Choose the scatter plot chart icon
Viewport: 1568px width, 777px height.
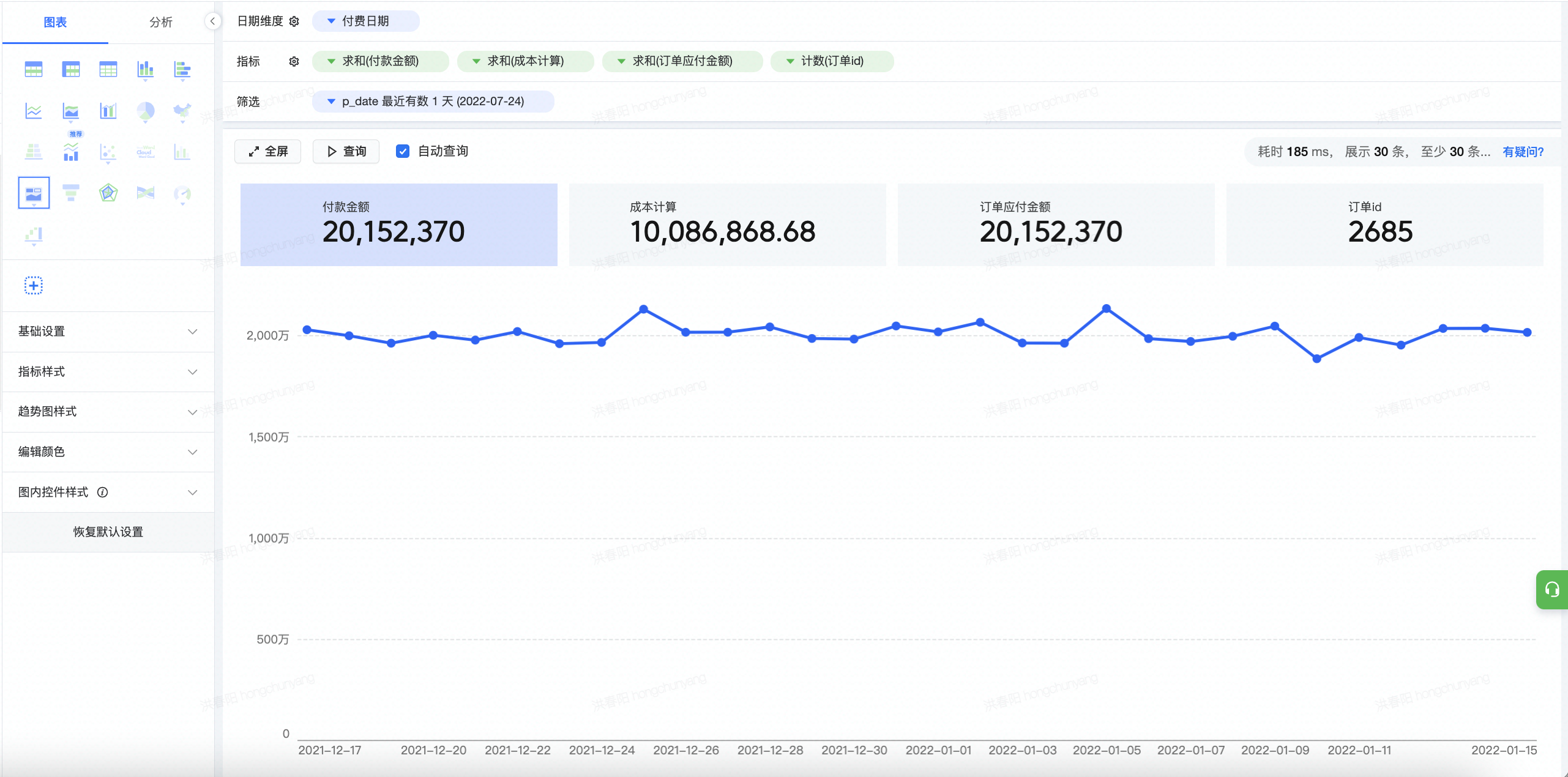[108, 152]
